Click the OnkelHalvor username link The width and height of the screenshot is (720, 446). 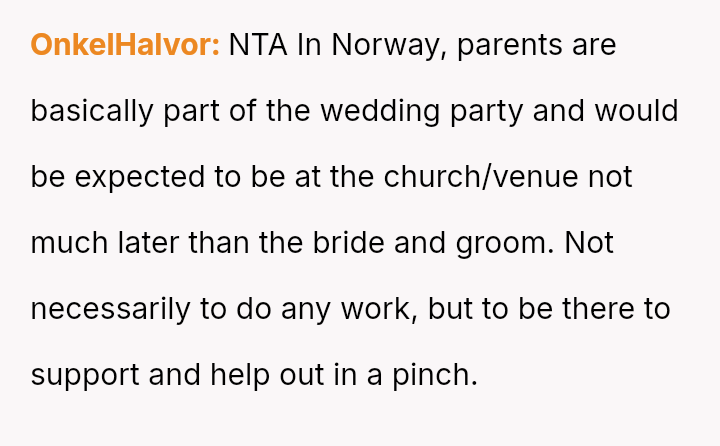(x=125, y=45)
